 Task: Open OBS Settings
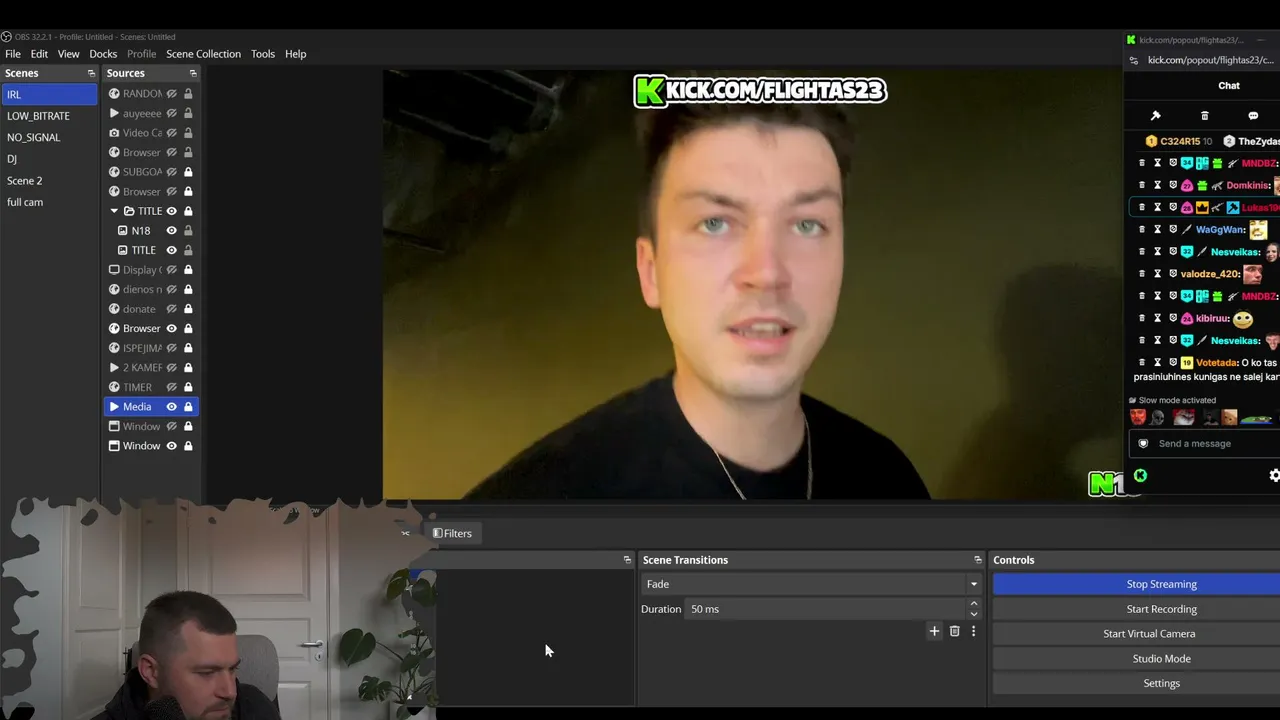(1137, 683)
